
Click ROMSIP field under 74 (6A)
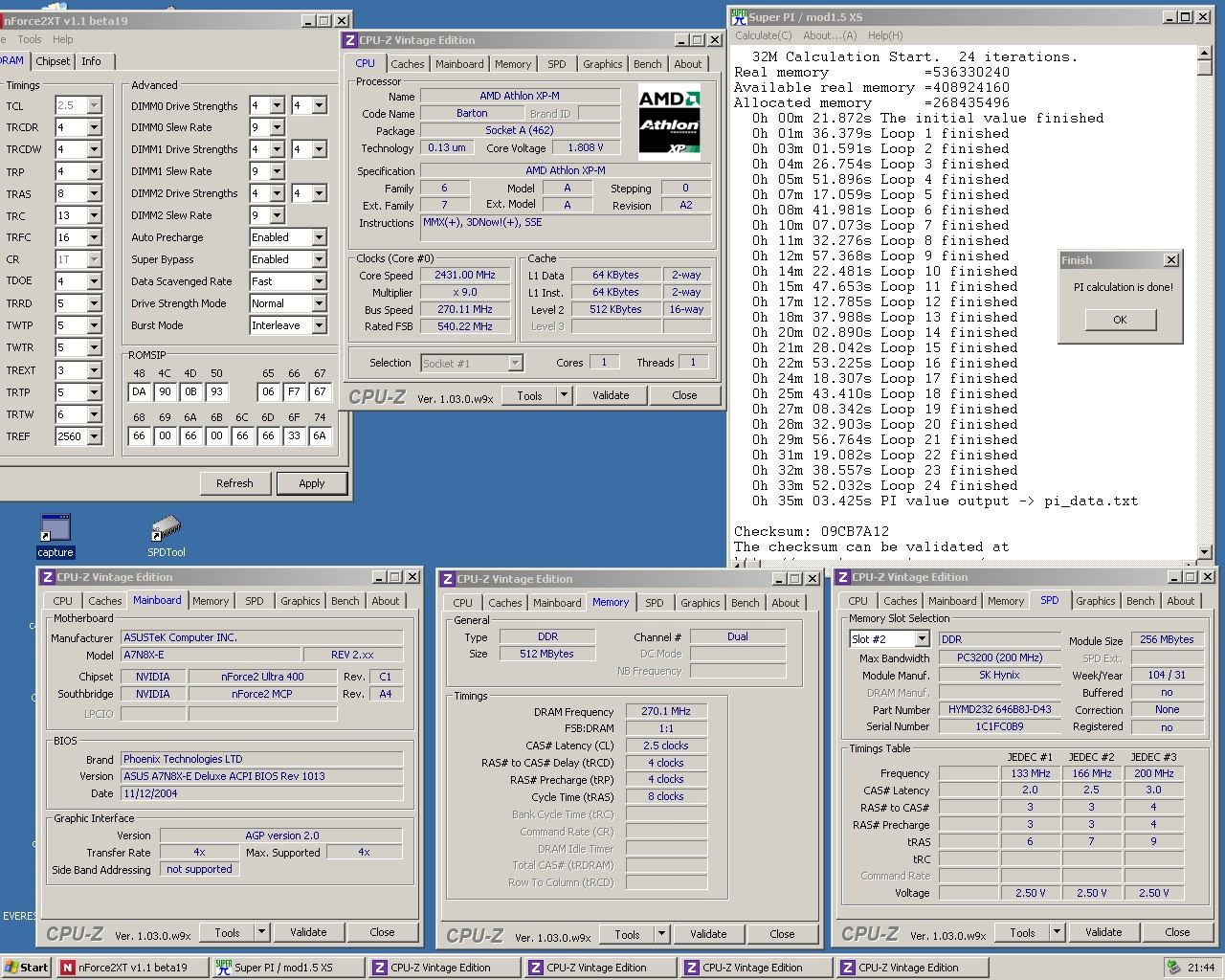(320, 435)
